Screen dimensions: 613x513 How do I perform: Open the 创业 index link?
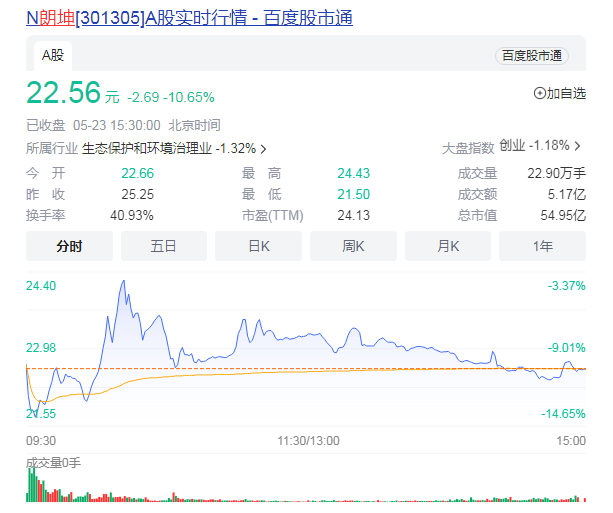512,148
